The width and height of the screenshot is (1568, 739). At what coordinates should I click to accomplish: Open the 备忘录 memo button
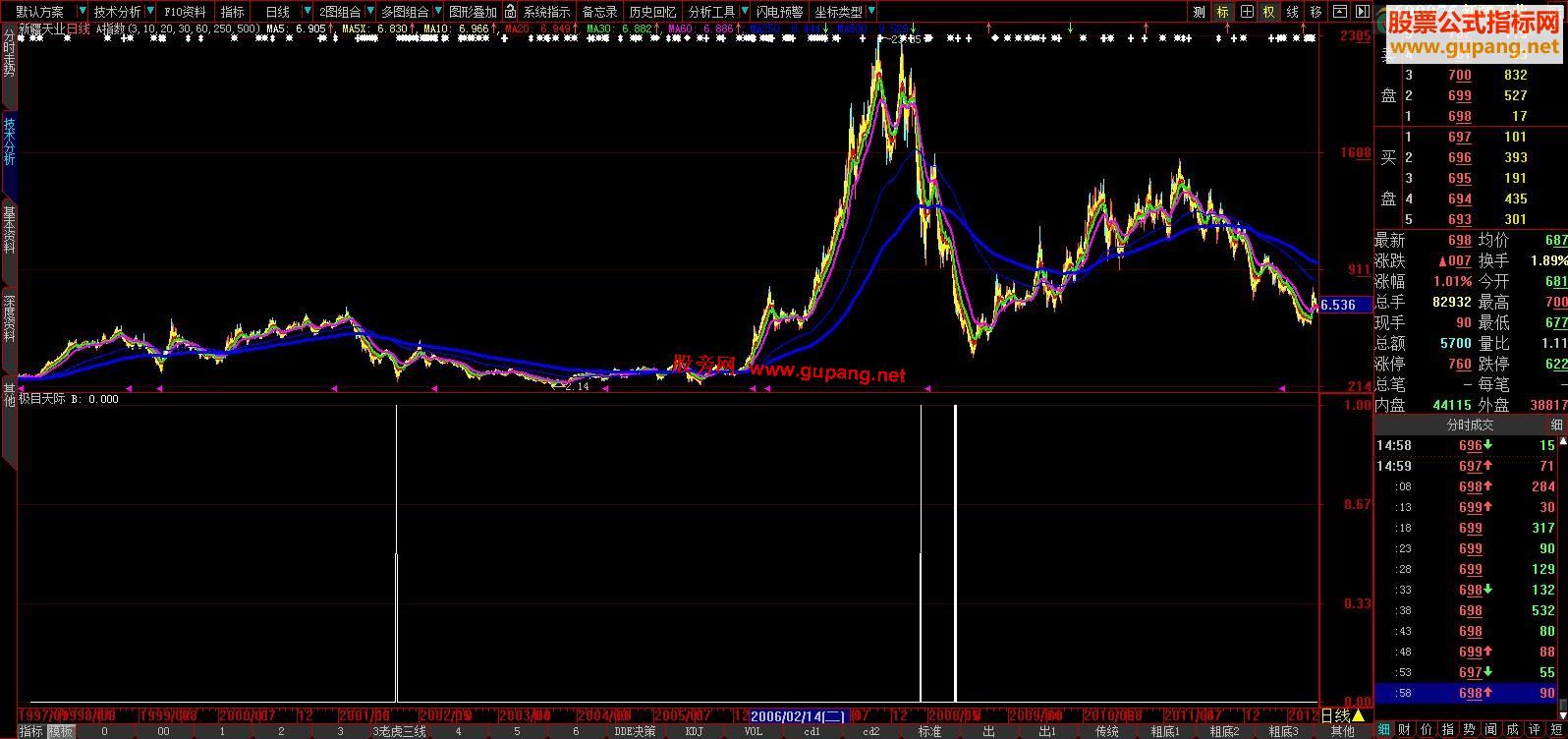click(x=599, y=12)
